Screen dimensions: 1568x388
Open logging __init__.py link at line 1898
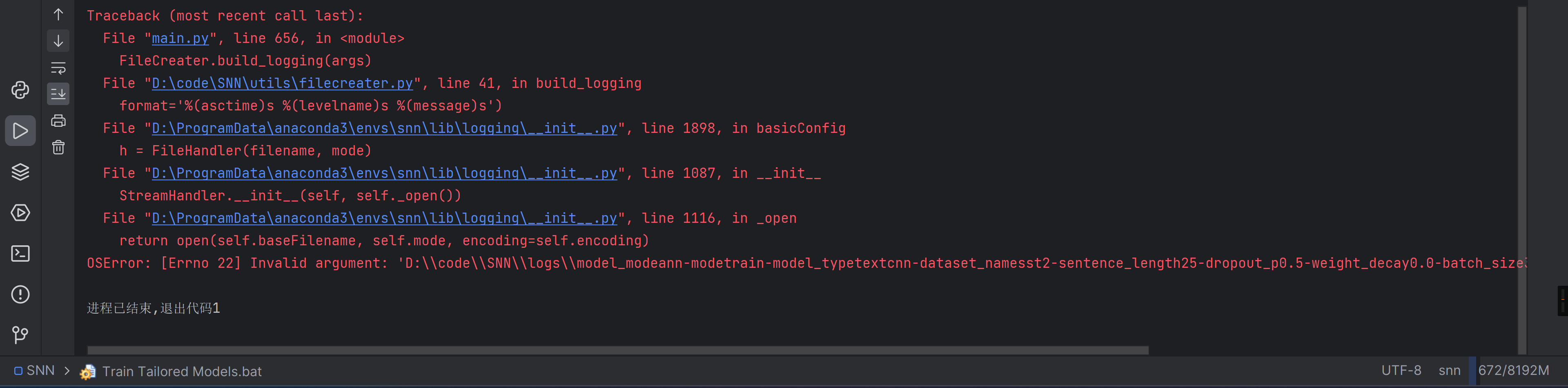(383, 128)
